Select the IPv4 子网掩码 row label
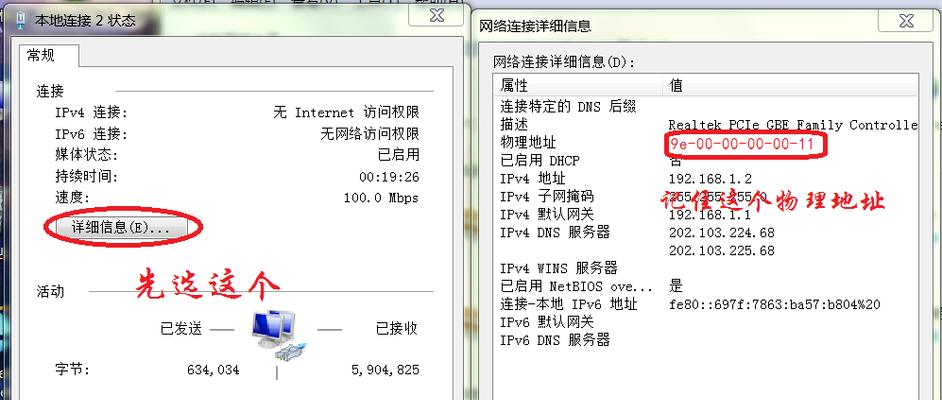Viewport: 942px width, 400px height. coord(547,196)
